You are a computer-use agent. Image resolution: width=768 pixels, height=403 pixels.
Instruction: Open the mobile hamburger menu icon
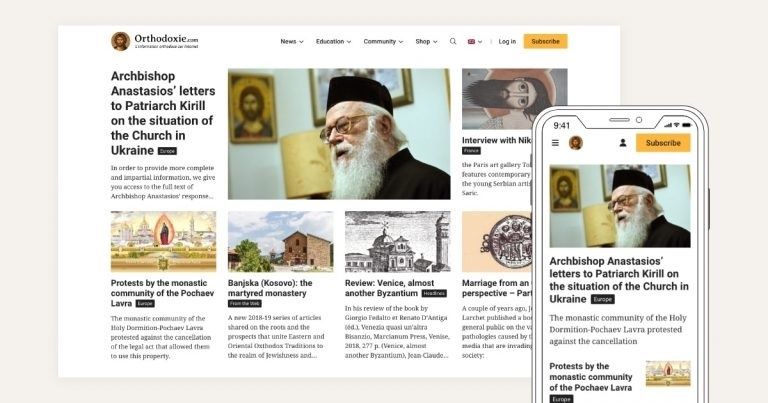pyautogui.click(x=555, y=143)
